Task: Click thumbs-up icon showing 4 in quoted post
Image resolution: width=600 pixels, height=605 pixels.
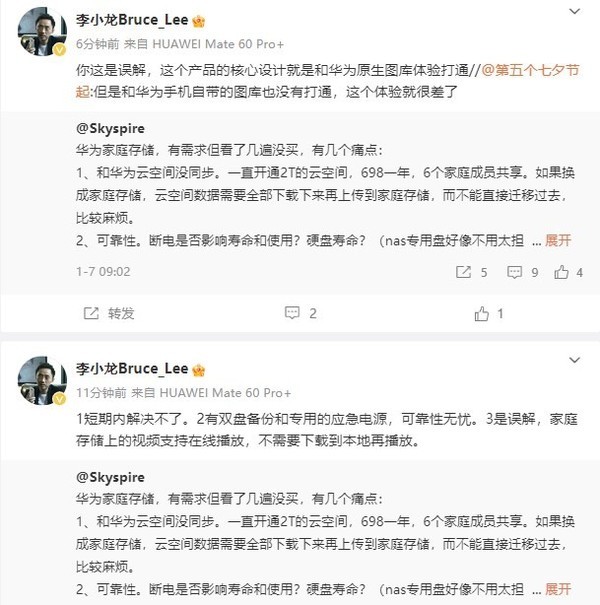Action: tap(562, 272)
